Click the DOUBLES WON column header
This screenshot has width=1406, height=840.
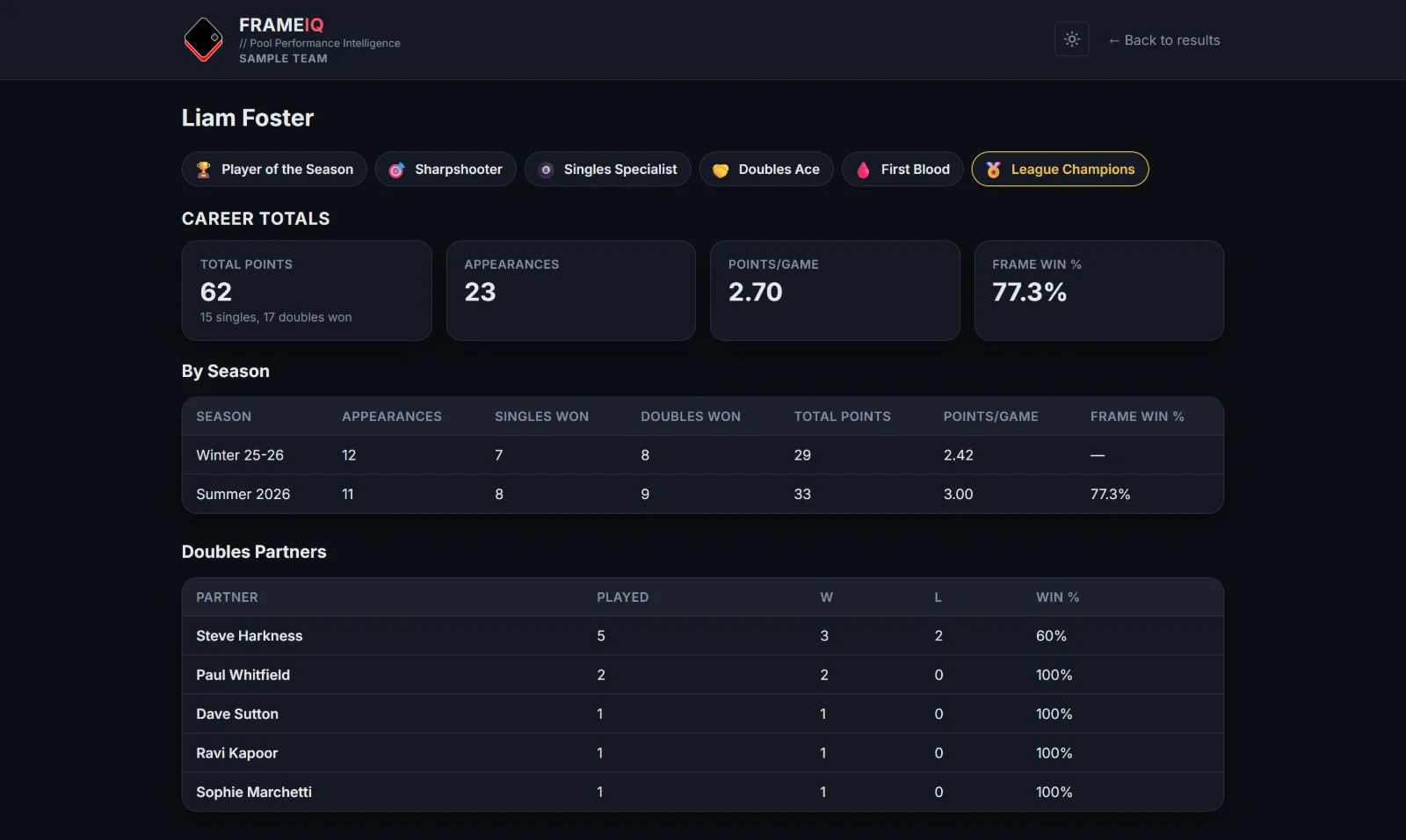[x=691, y=416]
